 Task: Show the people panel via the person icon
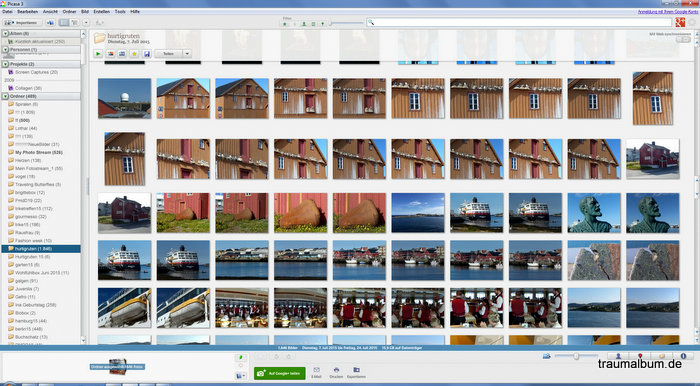click(619, 356)
